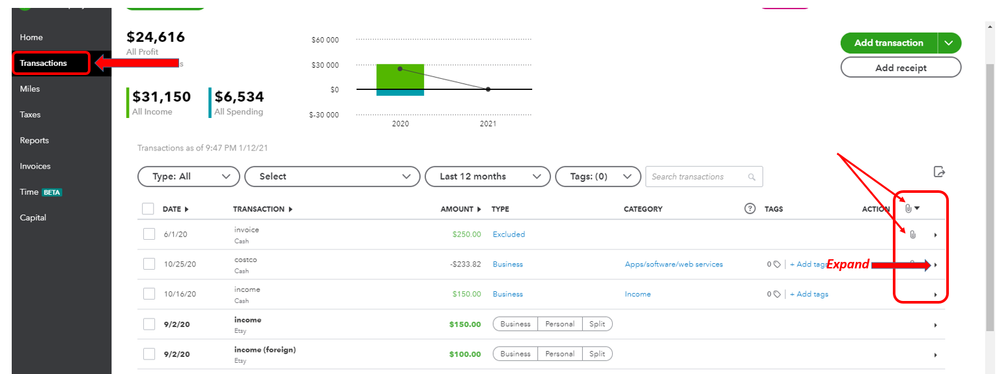
Task: Sort by the AMOUNT column header
Action: (461, 209)
